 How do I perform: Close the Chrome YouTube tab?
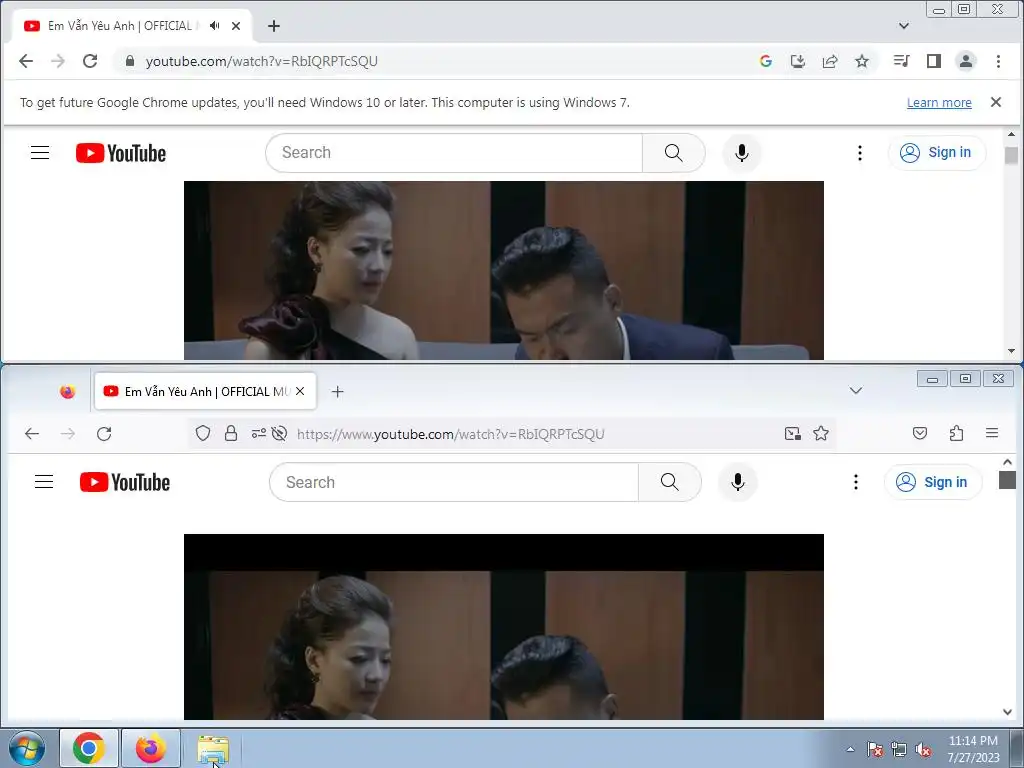click(x=236, y=25)
